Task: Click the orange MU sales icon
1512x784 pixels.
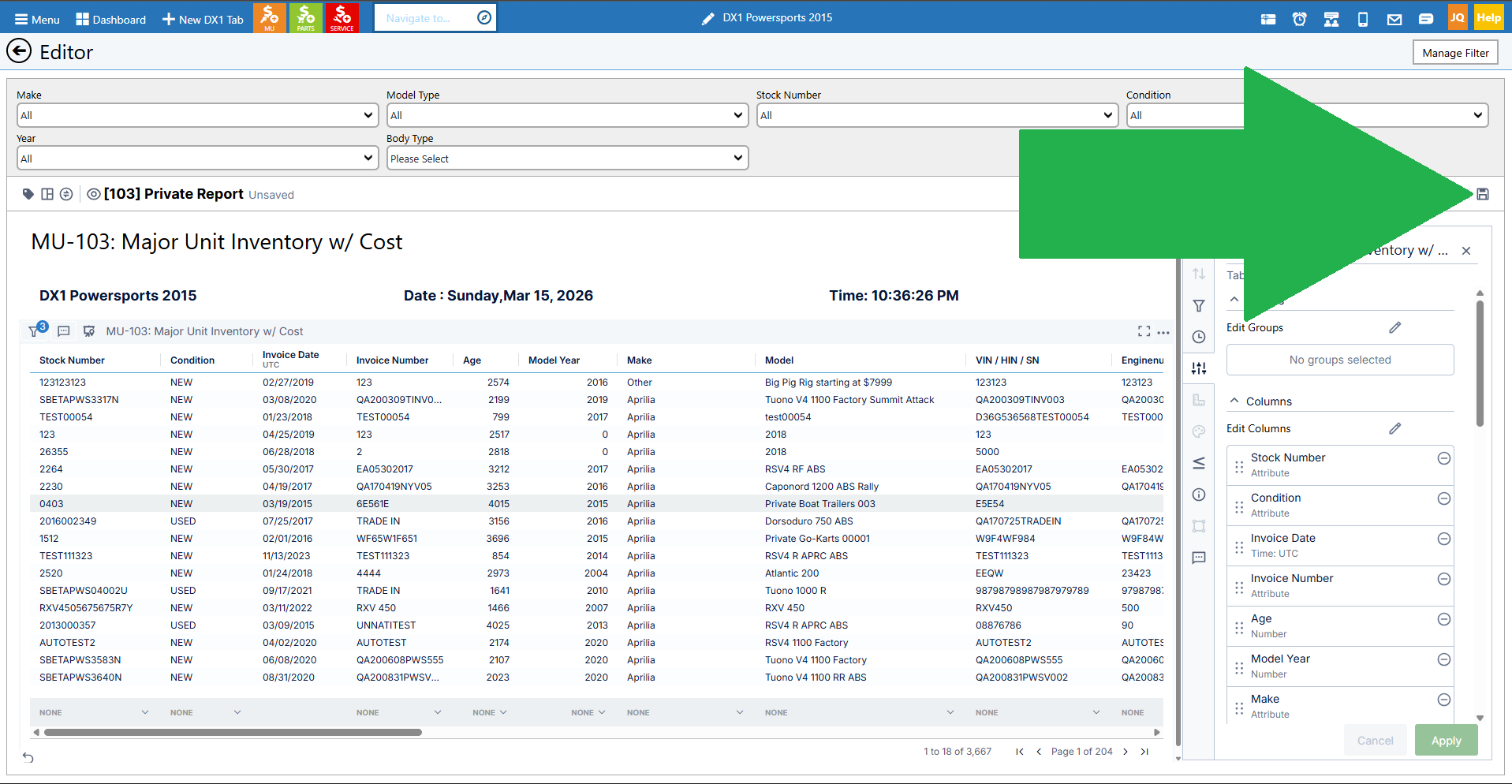Action: point(270,17)
